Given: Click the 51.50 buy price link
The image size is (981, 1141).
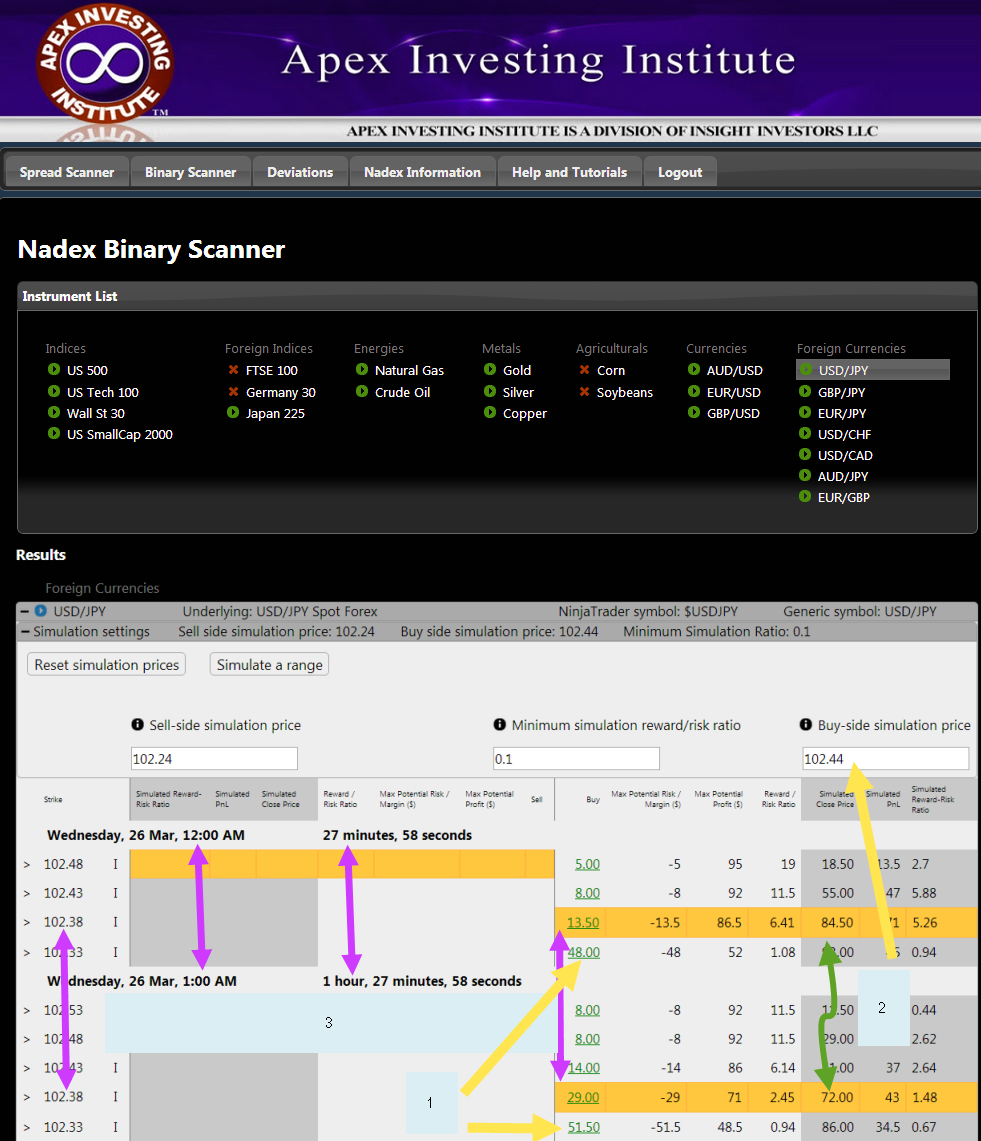Looking at the screenshot, I should [584, 1127].
